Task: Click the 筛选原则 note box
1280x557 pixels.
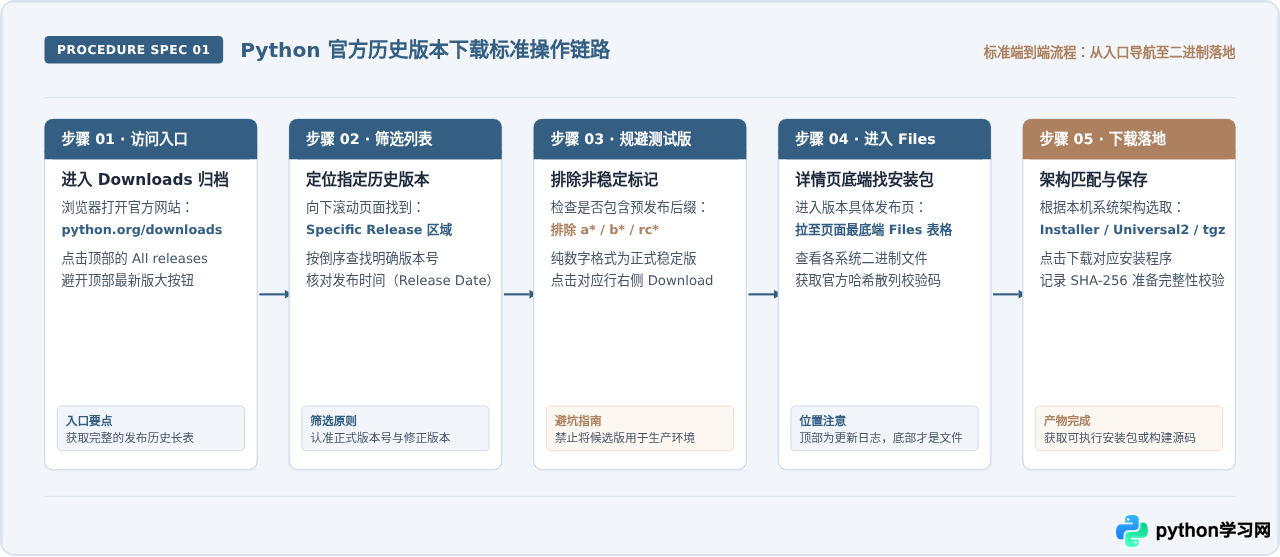Action: 395,428
